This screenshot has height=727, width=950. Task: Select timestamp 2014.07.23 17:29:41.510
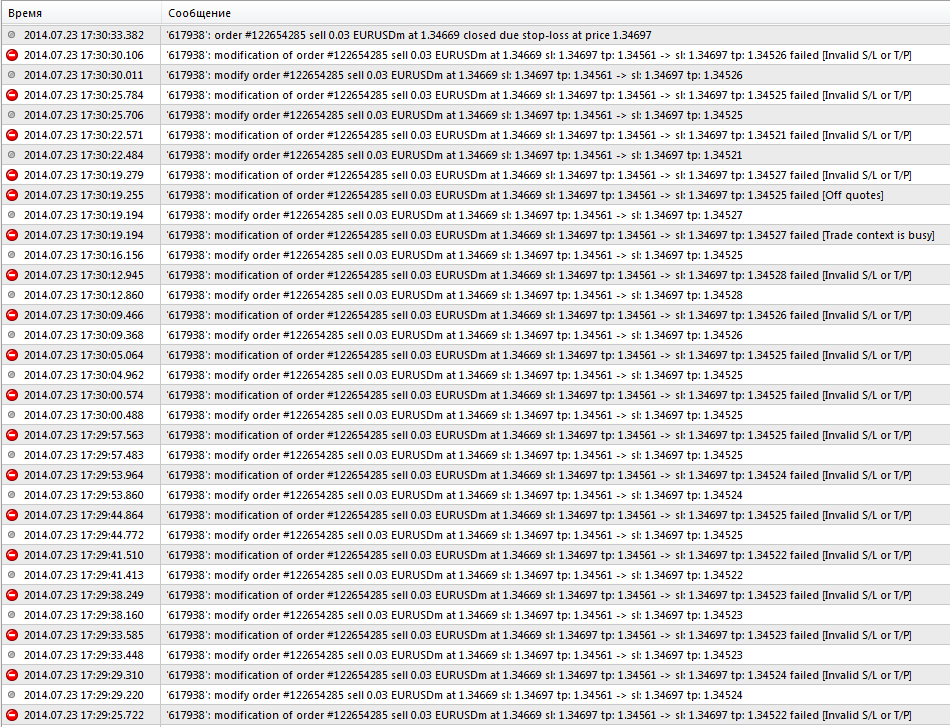coord(84,555)
